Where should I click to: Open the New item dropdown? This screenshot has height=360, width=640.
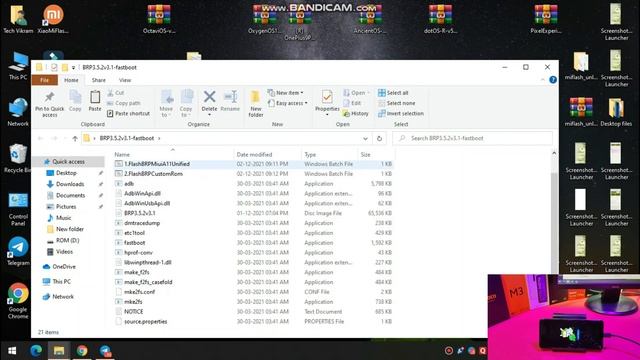click(286, 93)
